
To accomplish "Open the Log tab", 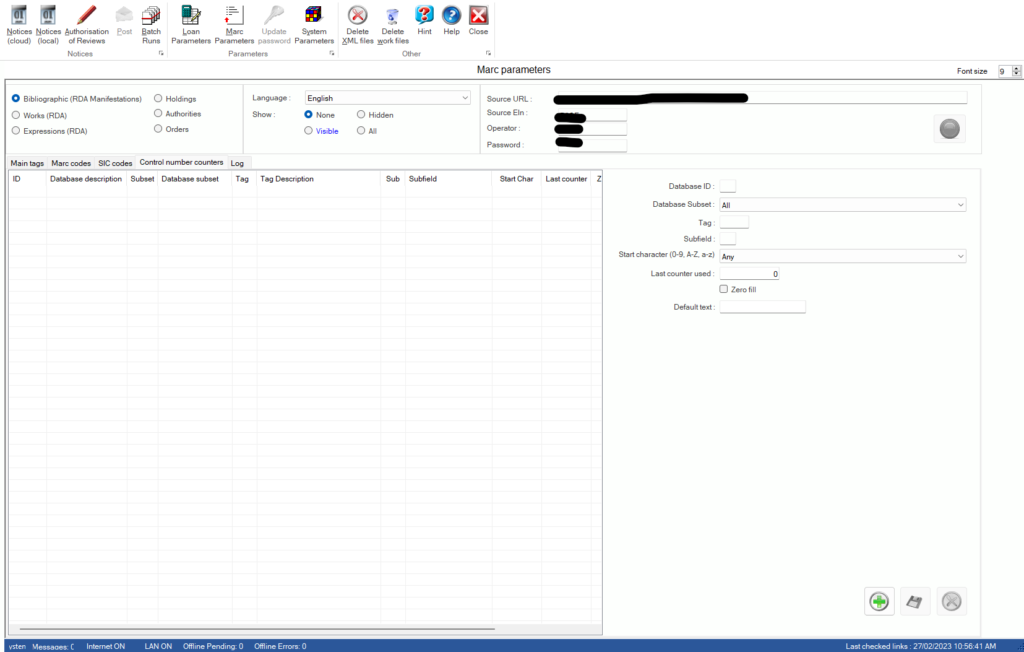I will click(237, 162).
